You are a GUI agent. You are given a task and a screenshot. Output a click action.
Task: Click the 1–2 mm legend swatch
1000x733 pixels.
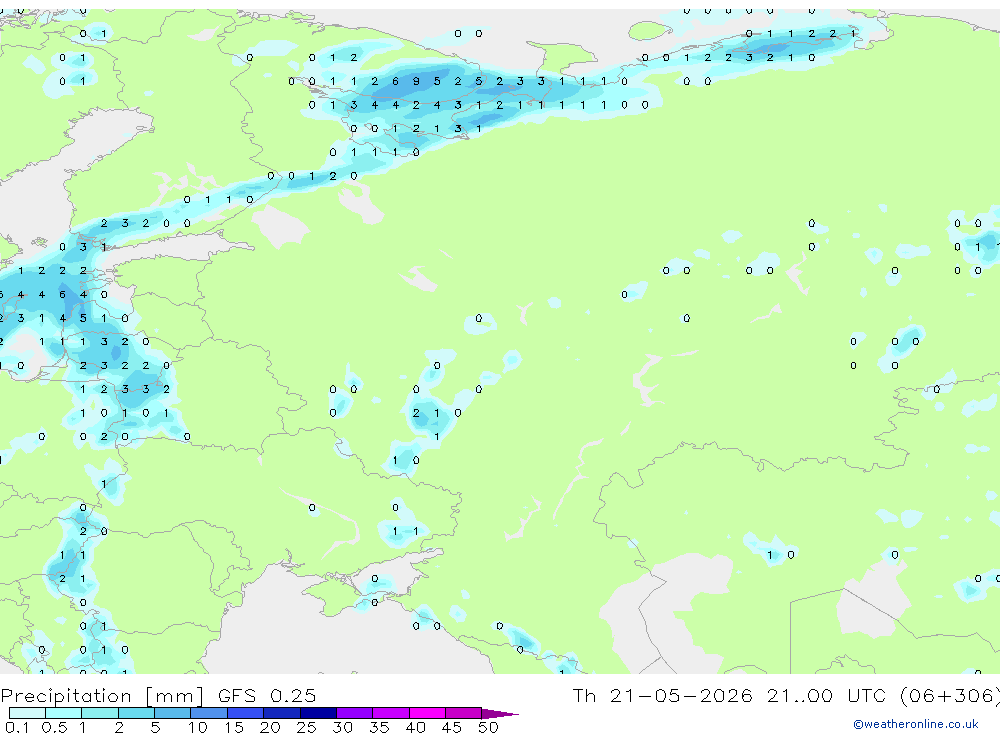coord(99,713)
